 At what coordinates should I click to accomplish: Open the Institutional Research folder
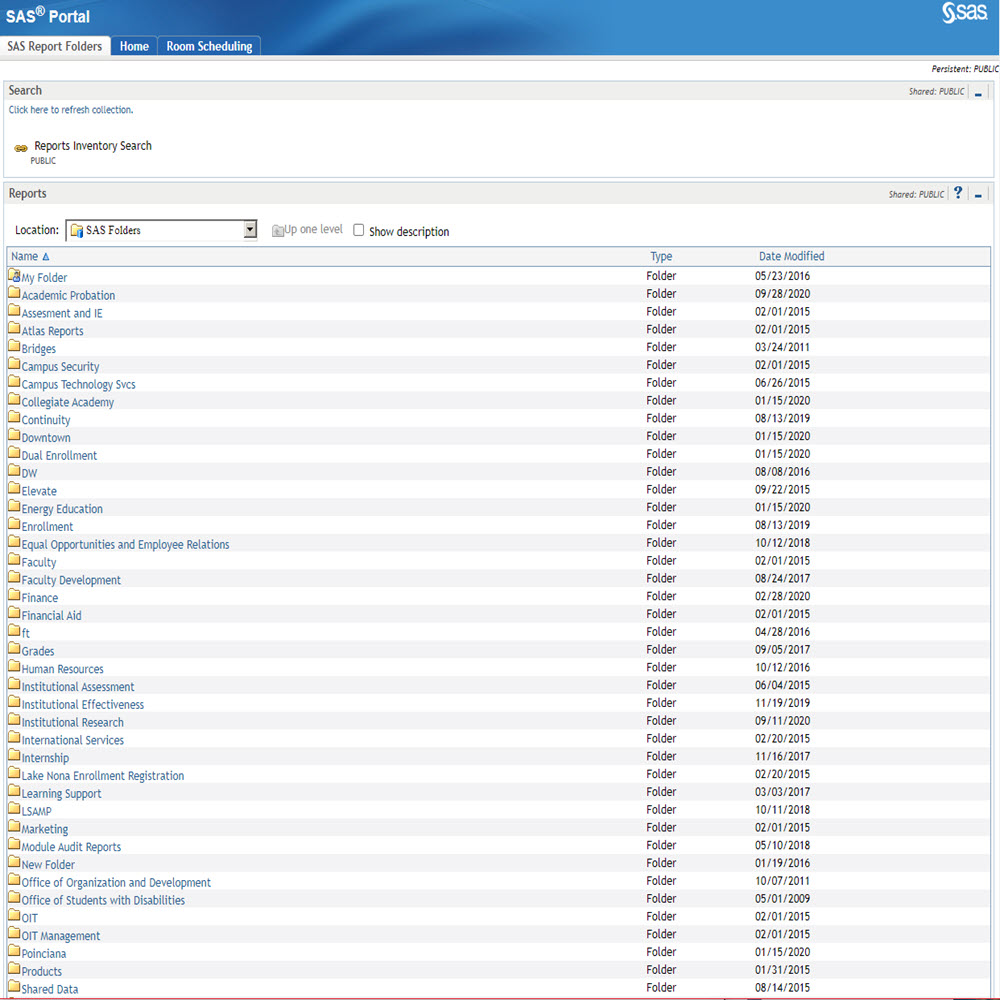point(73,722)
